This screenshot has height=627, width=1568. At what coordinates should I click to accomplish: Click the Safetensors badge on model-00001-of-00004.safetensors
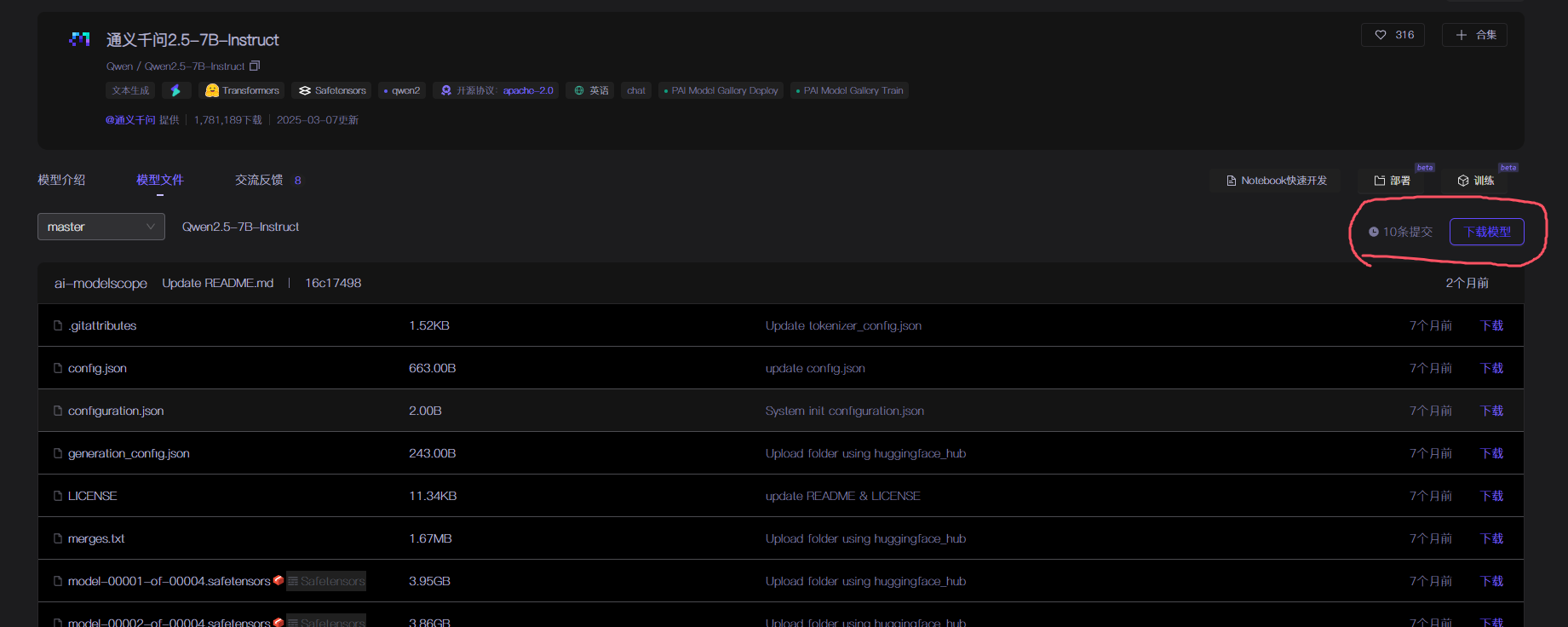click(x=326, y=581)
